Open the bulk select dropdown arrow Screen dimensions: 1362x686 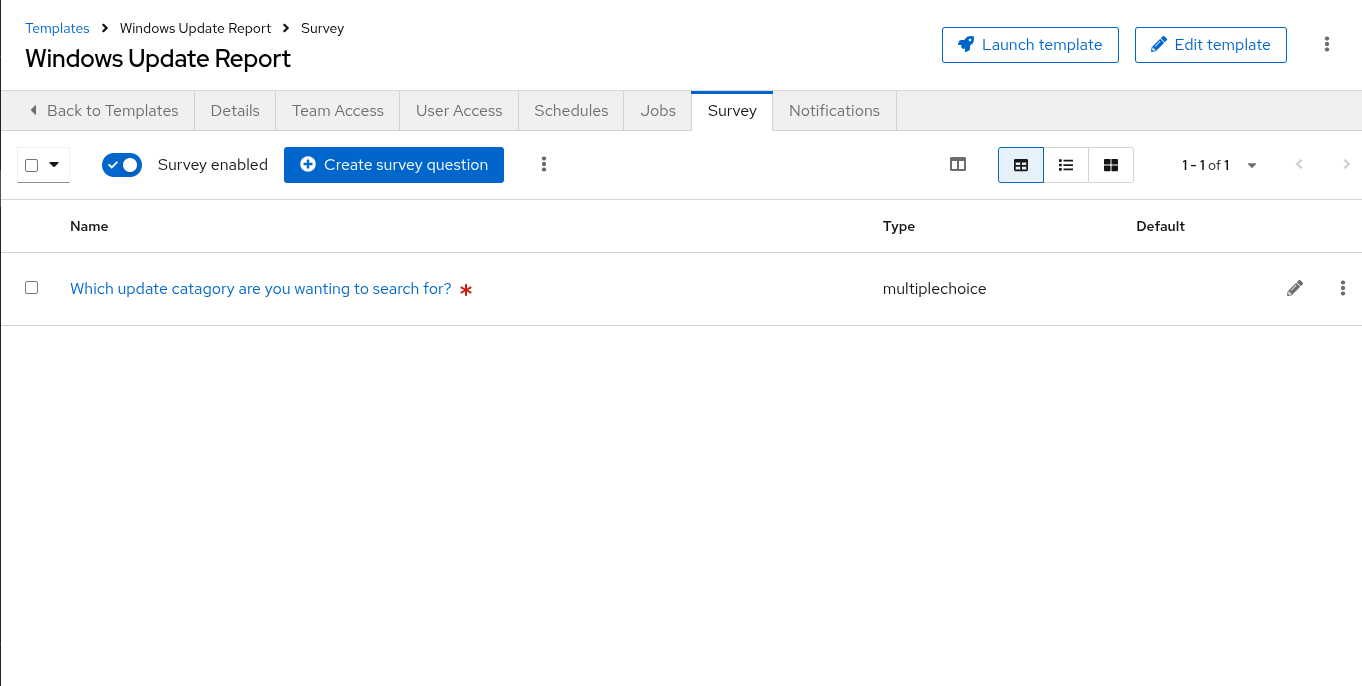coord(54,164)
